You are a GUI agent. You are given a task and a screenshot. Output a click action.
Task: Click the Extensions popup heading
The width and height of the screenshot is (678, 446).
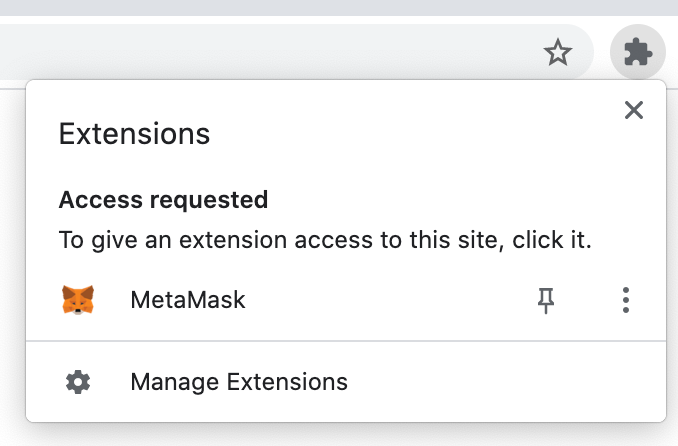[x=134, y=134]
